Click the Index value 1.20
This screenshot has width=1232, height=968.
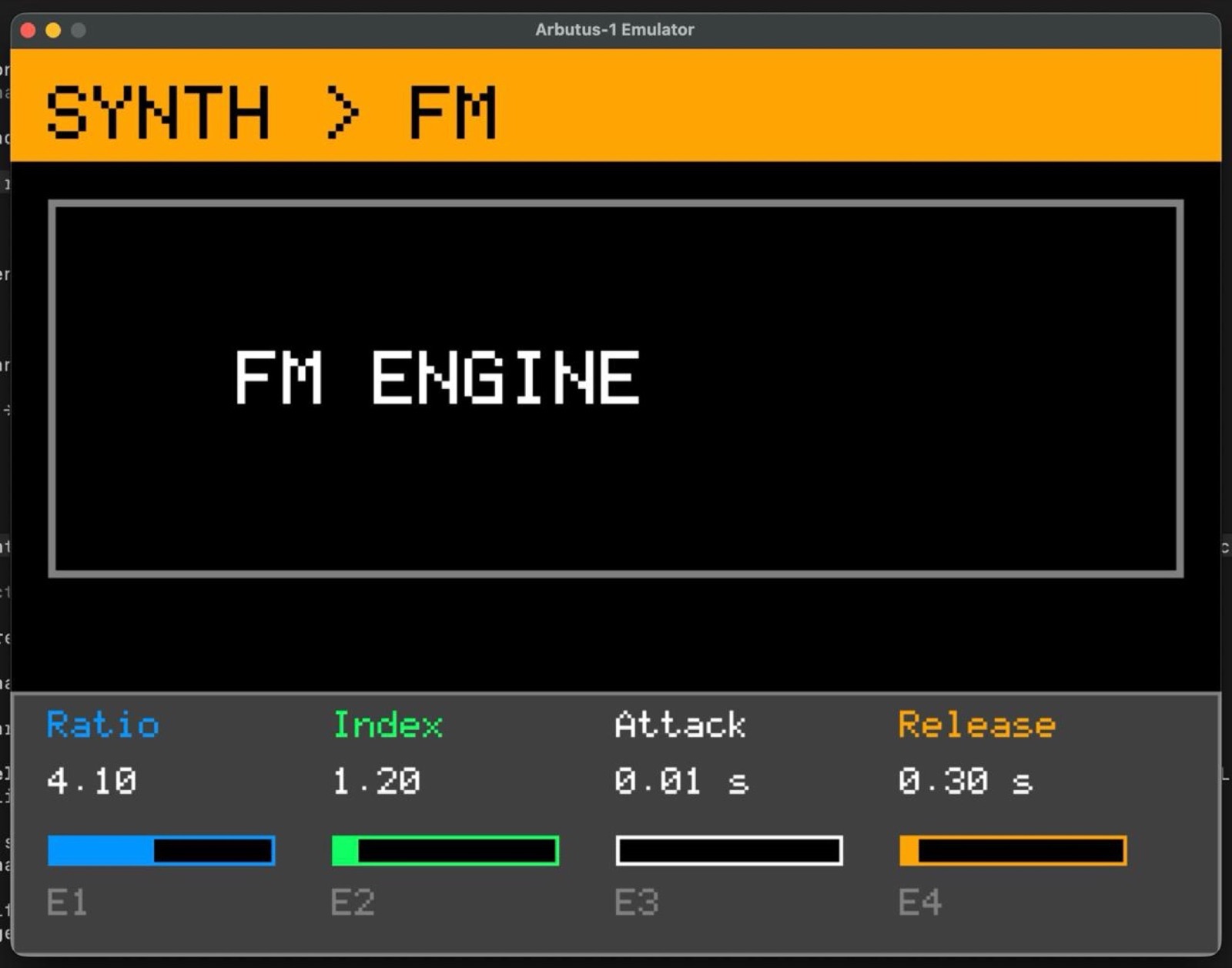[x=377, y=782]
